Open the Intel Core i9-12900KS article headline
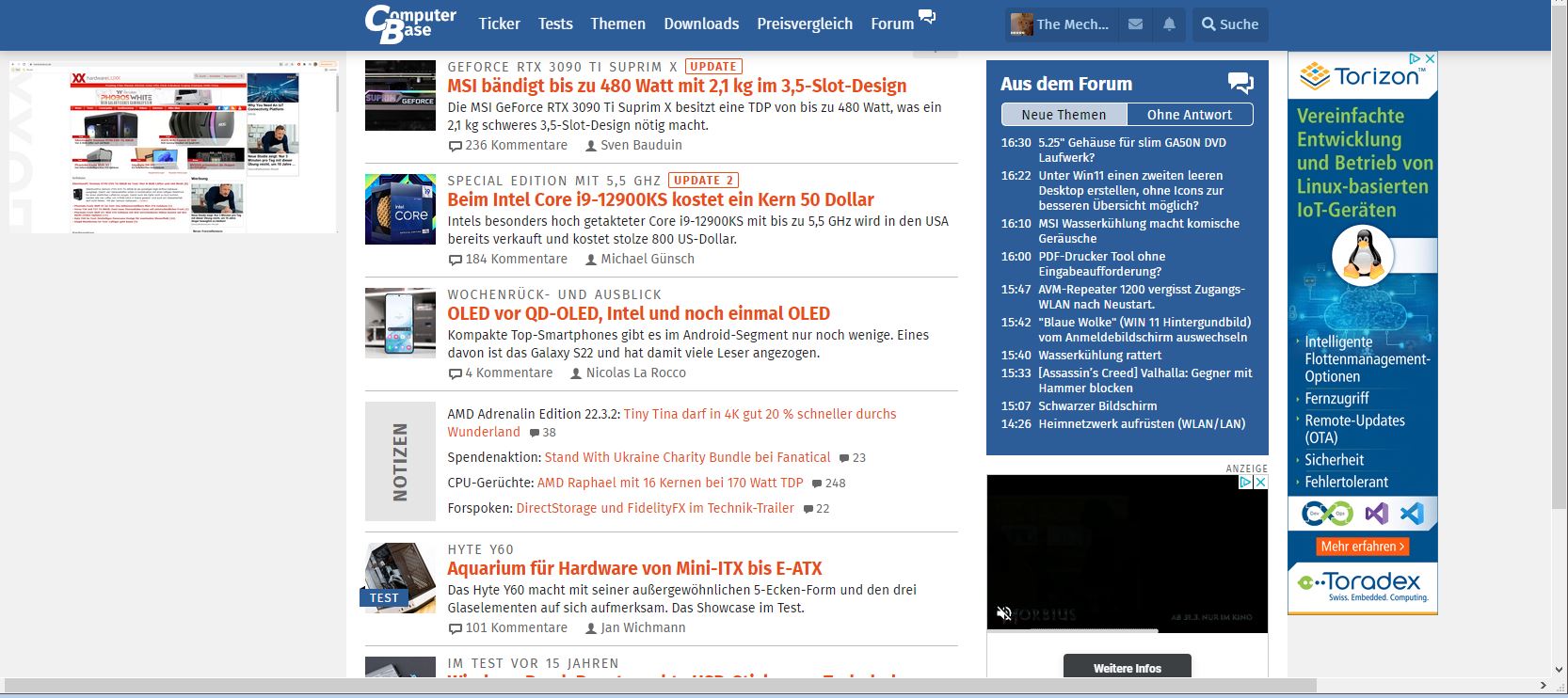The image size is (1568, 698). pyautogui.click(x=661, y=199)
